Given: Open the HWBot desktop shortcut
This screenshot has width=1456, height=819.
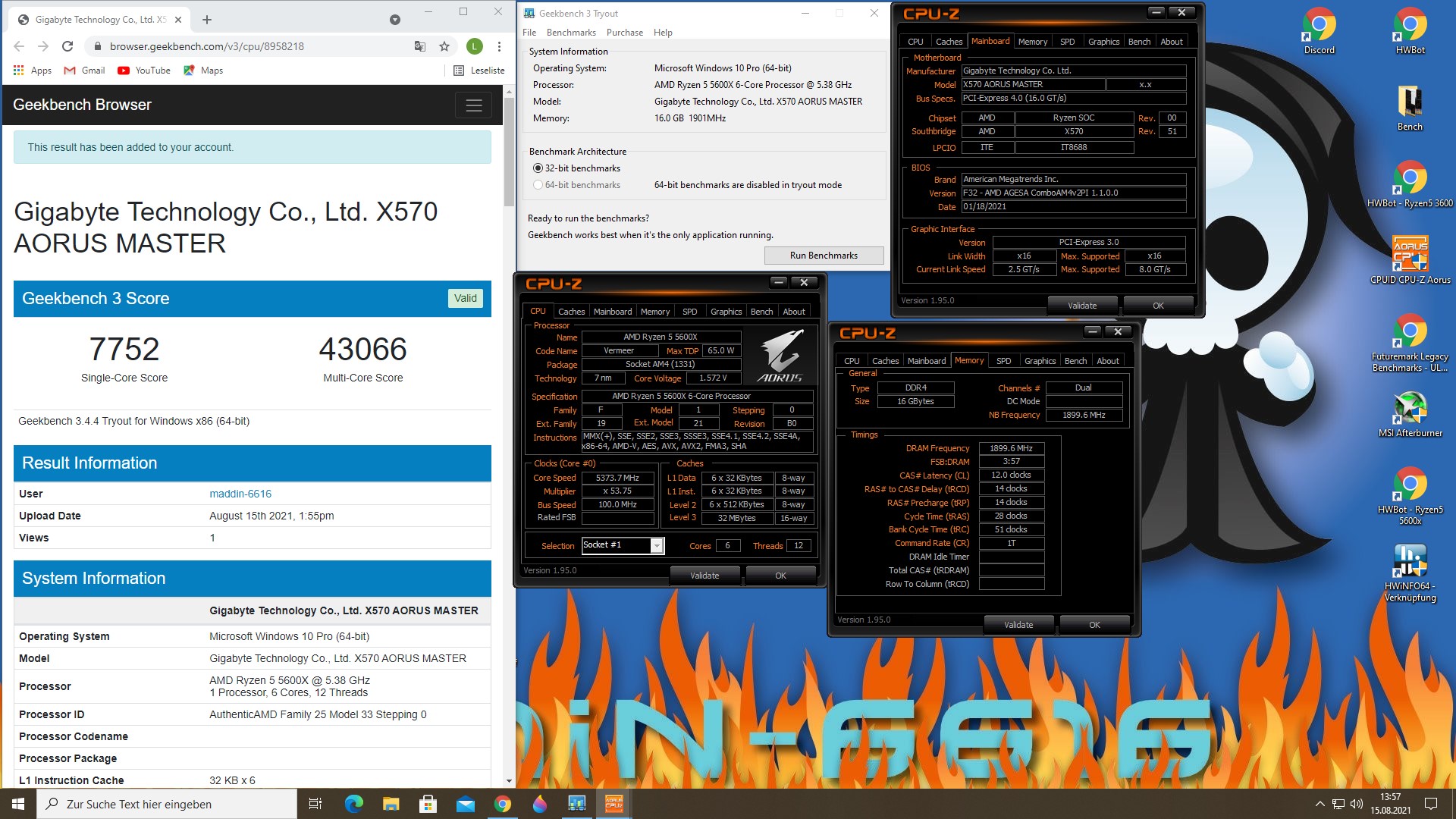Looking at the screenshot, I should 1410,32.
